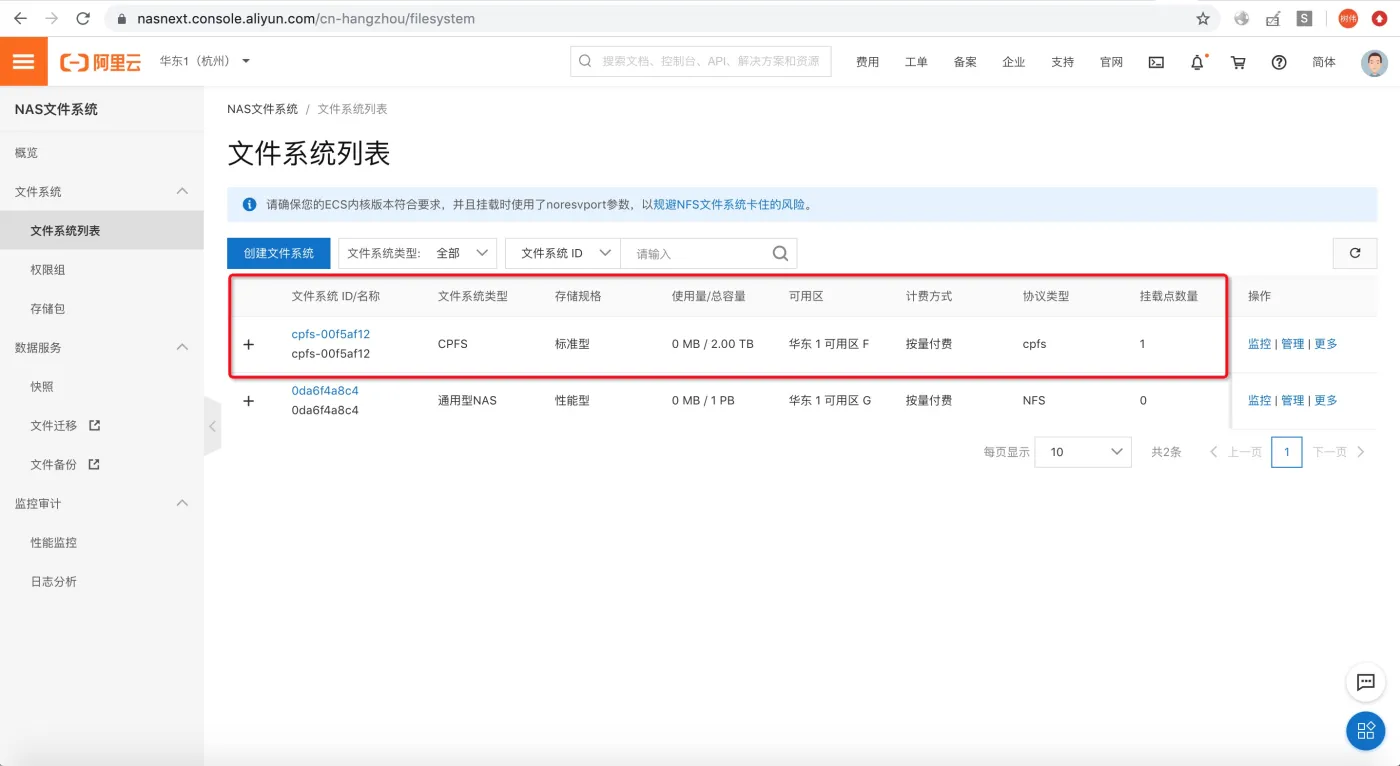Click the 创建文件系统 button
The width and height of the screenshot is (1400, 766).
(x=279, y=253)
